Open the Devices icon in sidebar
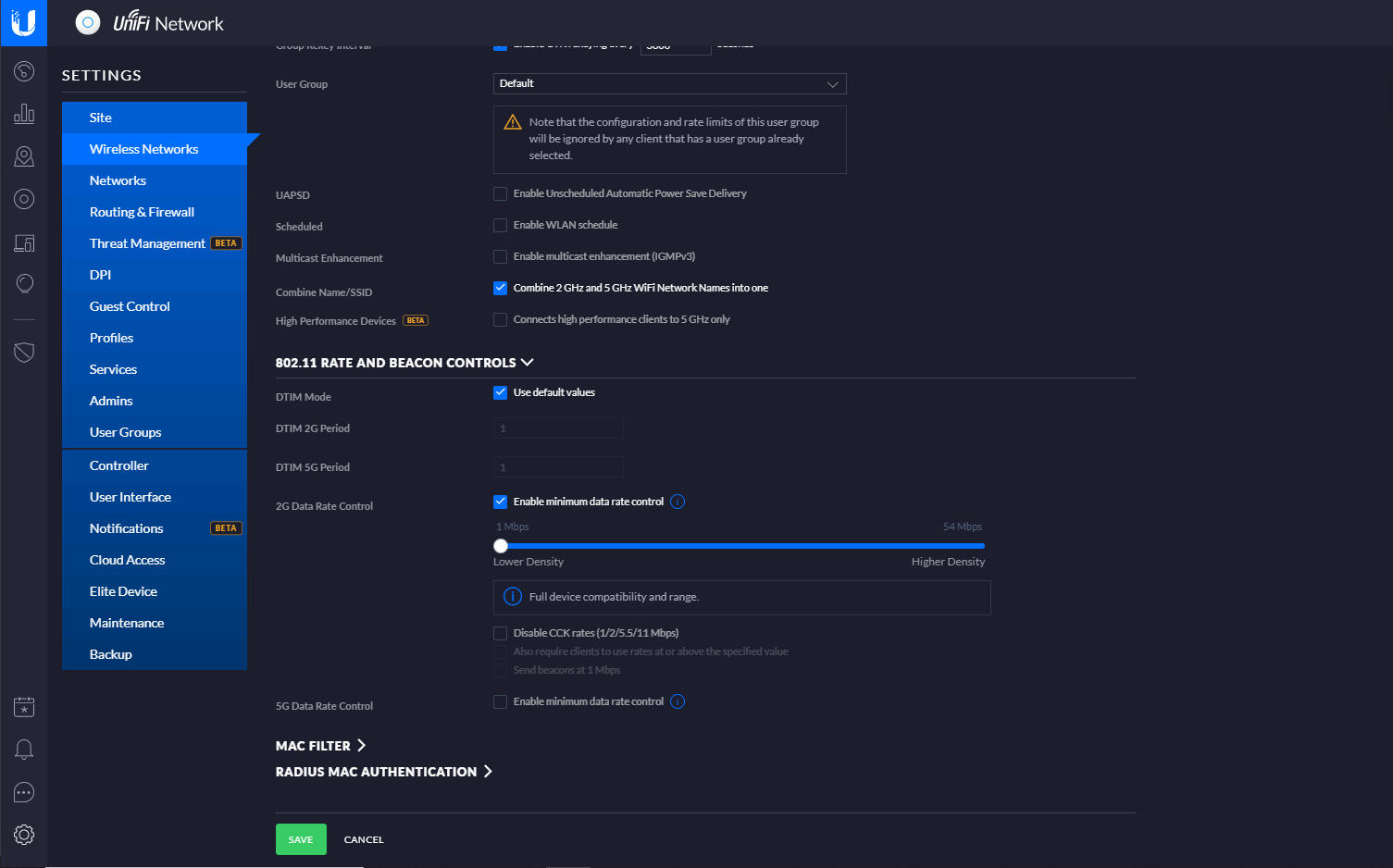The image size is (1393, 868). pyautogui.click(x=24, y=199)
